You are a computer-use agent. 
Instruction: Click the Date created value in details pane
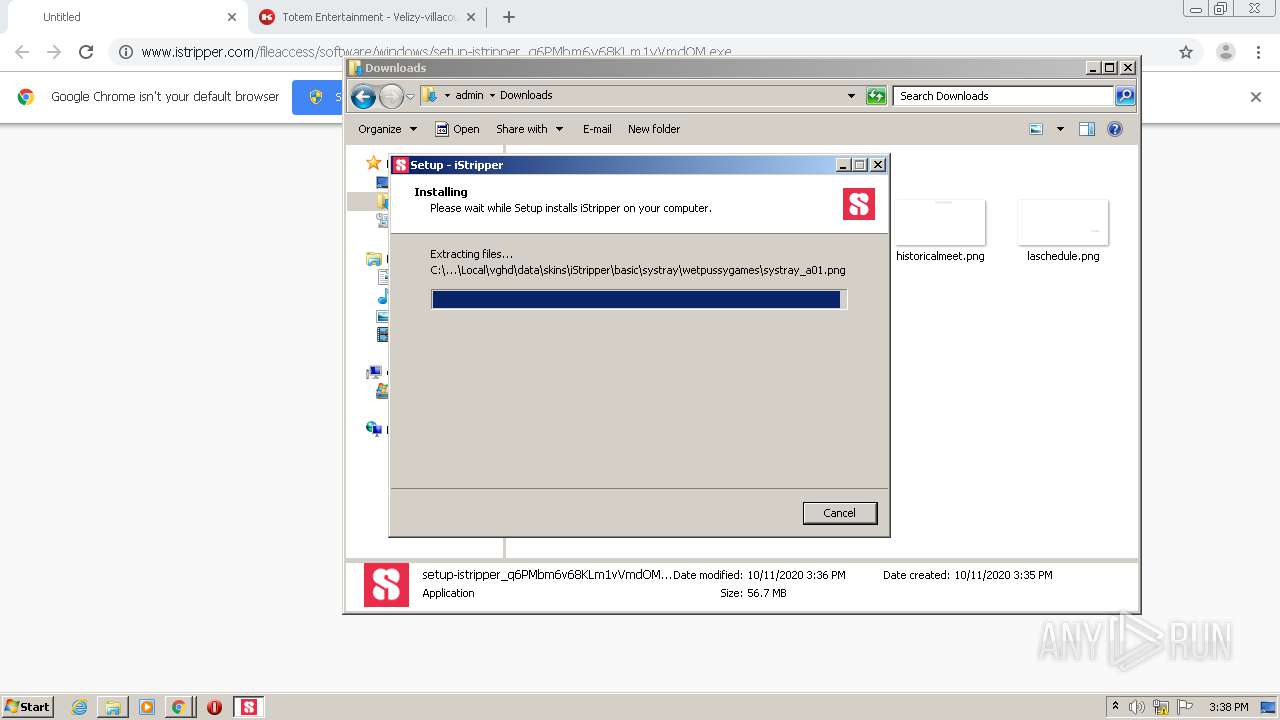click(1003, 575)
